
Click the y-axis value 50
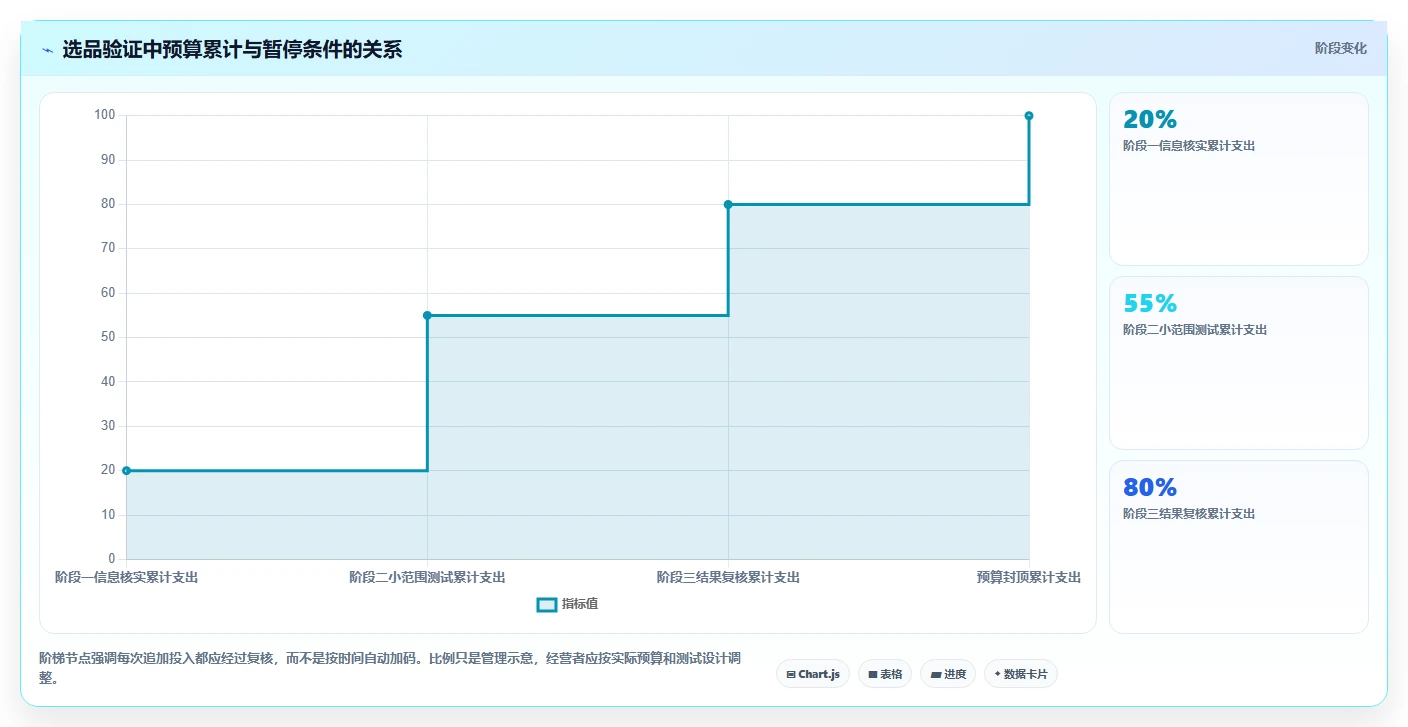point(108,337)
